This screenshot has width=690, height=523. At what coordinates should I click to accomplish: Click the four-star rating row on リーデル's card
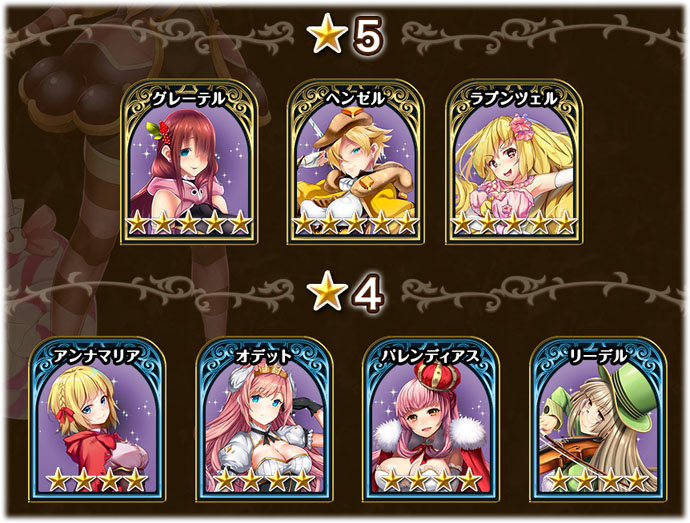(598, 480)
